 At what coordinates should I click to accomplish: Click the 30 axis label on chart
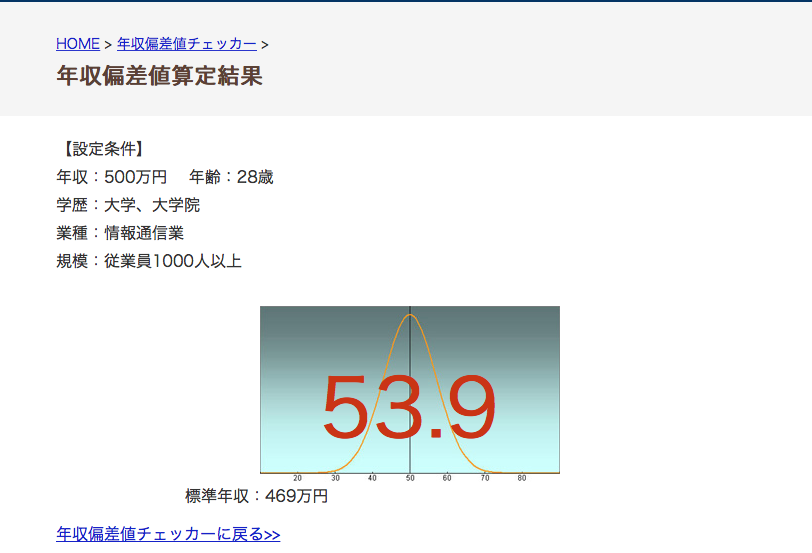click(336, 478)
